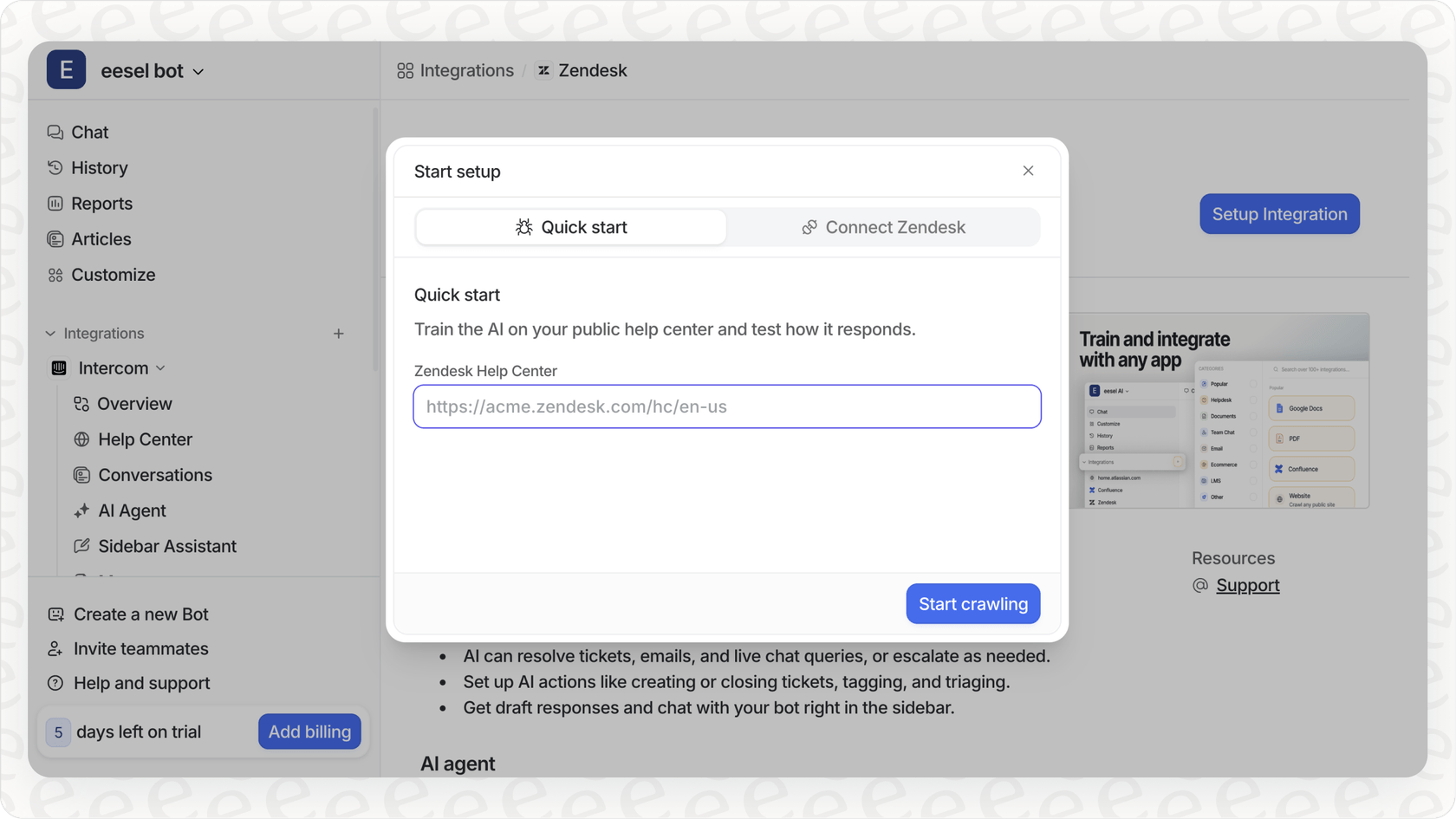Image resolution: width=1456 pixels, height=819 pixels.
Task: Collapse the Integrations section
Action: tap(49, 333)
